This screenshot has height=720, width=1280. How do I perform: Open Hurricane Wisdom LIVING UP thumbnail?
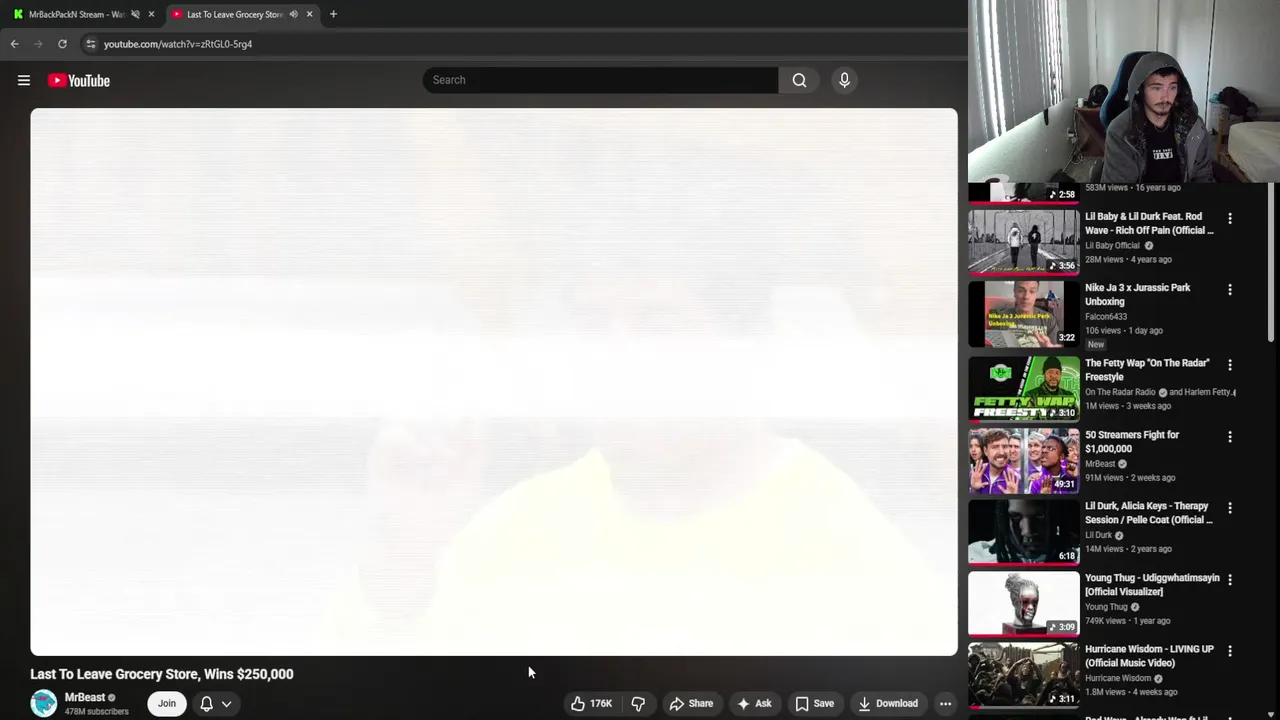pyautogui.click(x=1024, y=674)
